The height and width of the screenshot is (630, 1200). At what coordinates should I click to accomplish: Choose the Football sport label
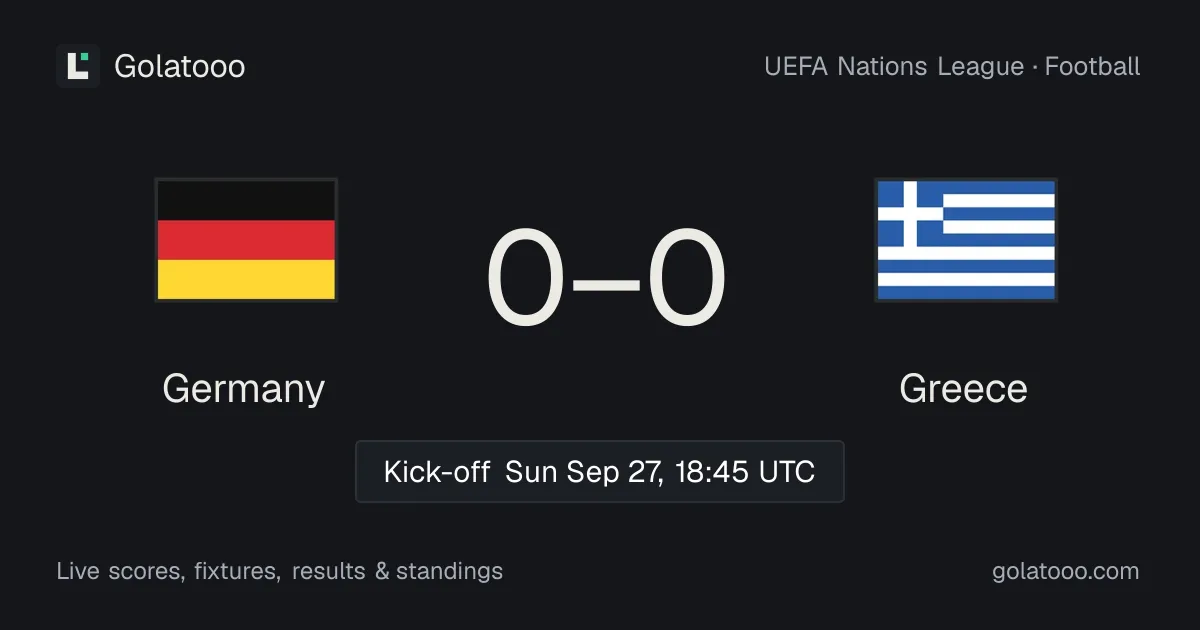1093,67
